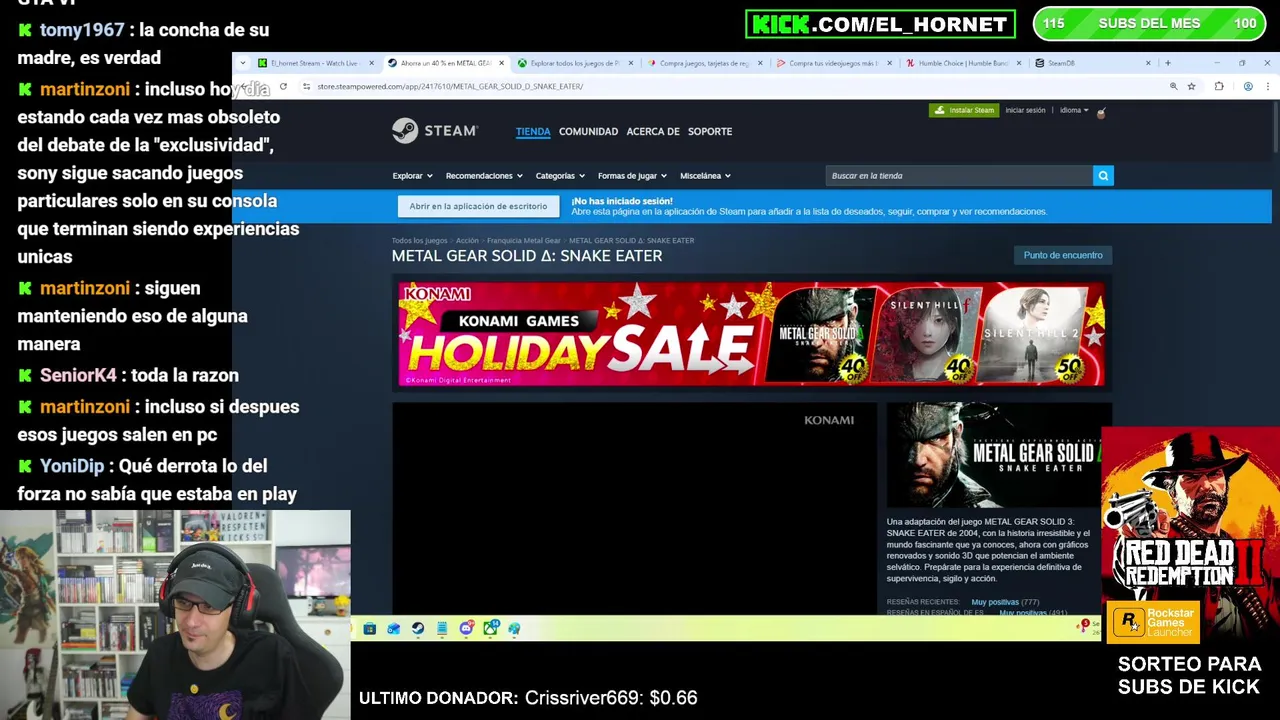Click the Todos los juegos breadcrumb
This screenshot has height=720, width=1280.
tap(419, 240)
